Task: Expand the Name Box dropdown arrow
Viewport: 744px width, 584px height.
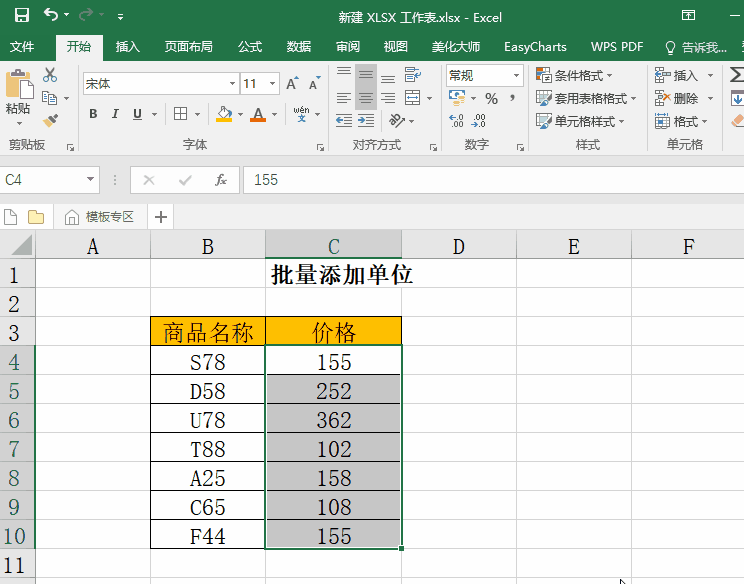Action: 91,180
